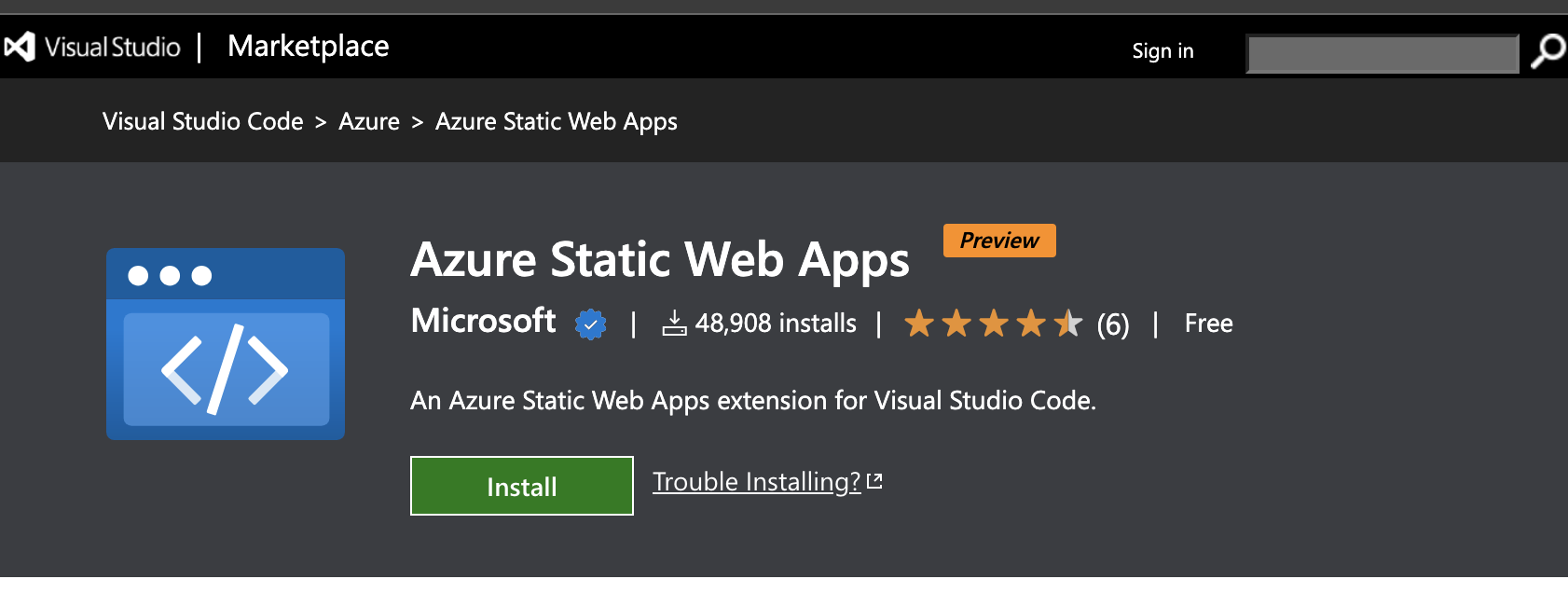The image size is (1568, 593).
Task: Click the extension description text
Action: (x=753, y=401)
